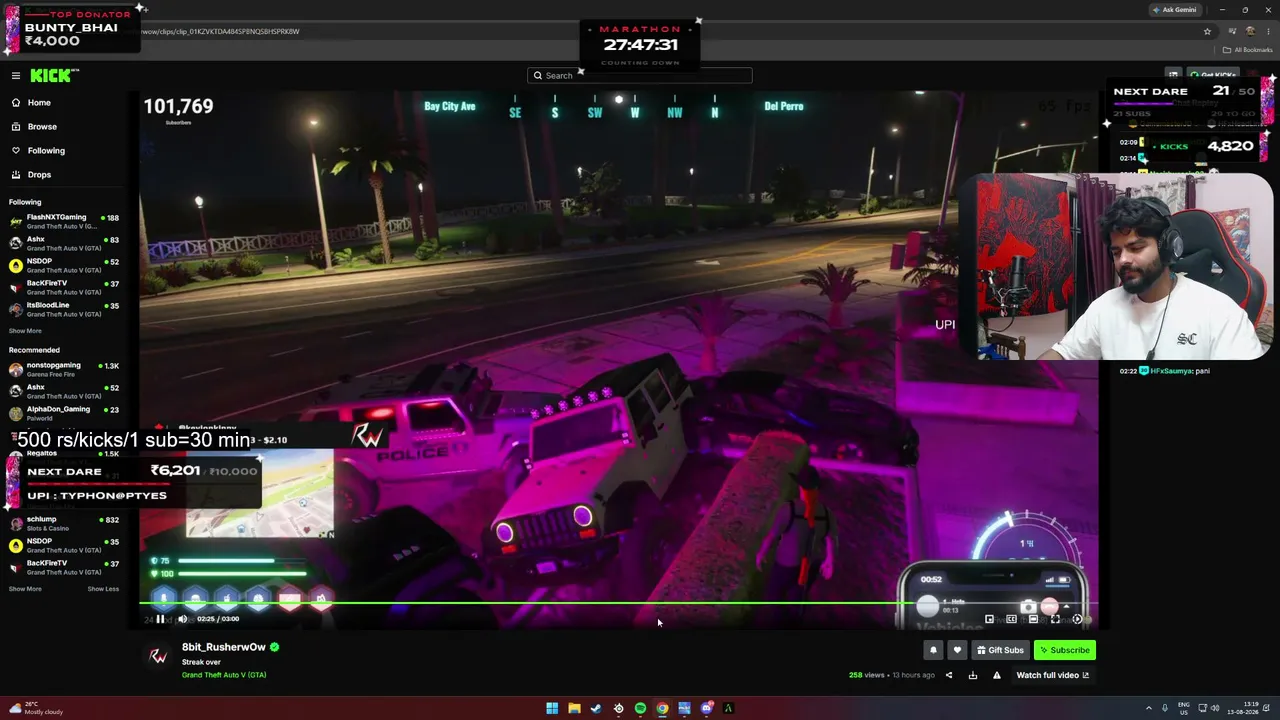Open the weather widget on the taskbar
Screen dimensions: 1280x720
click(x=35, y=708)
